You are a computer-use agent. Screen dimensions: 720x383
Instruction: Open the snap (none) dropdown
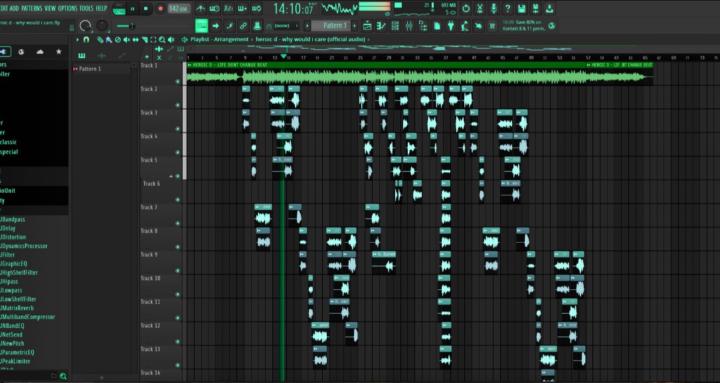(283, 26)
